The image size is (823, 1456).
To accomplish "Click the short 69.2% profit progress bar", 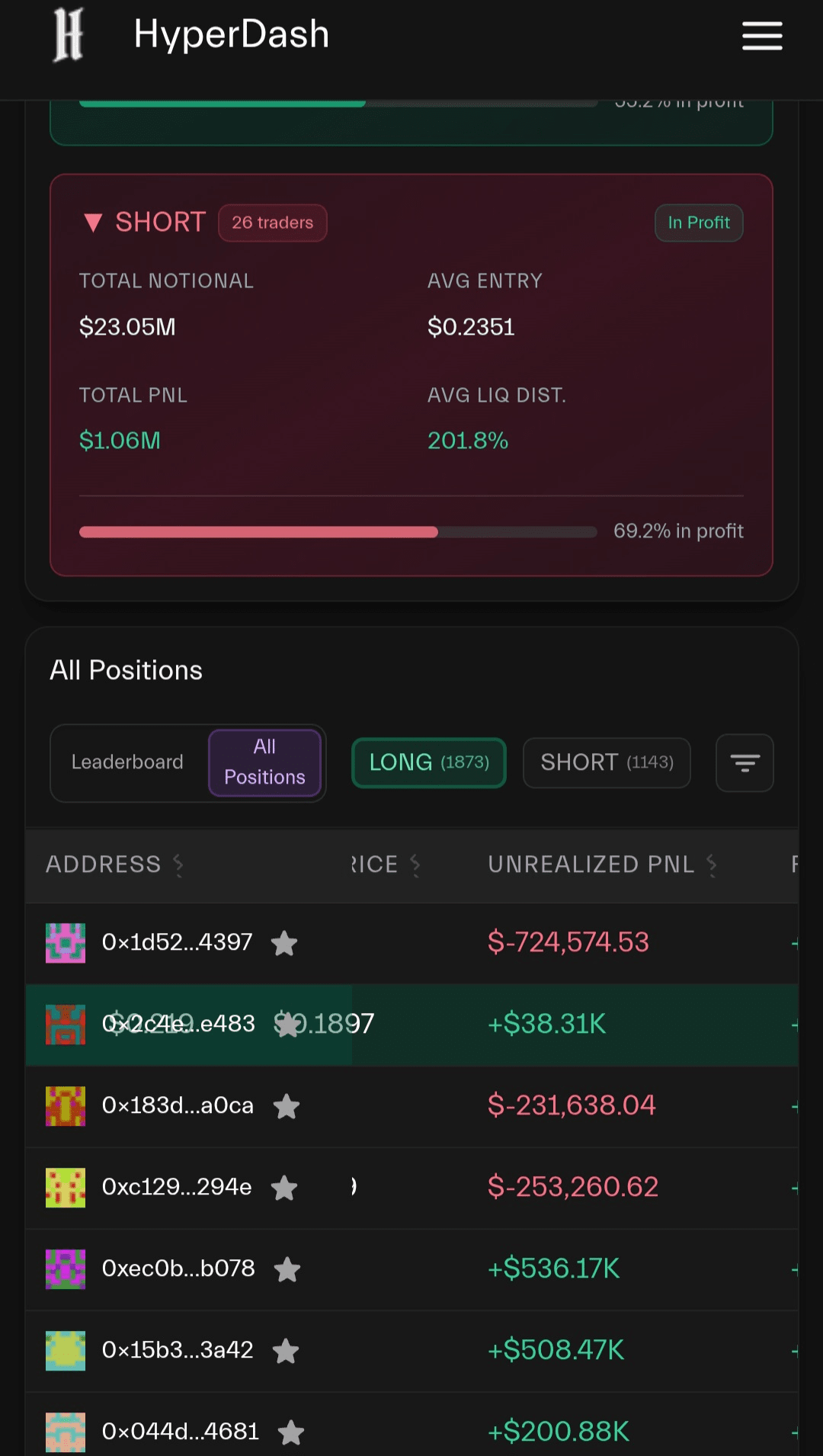I will pos(338,532).
